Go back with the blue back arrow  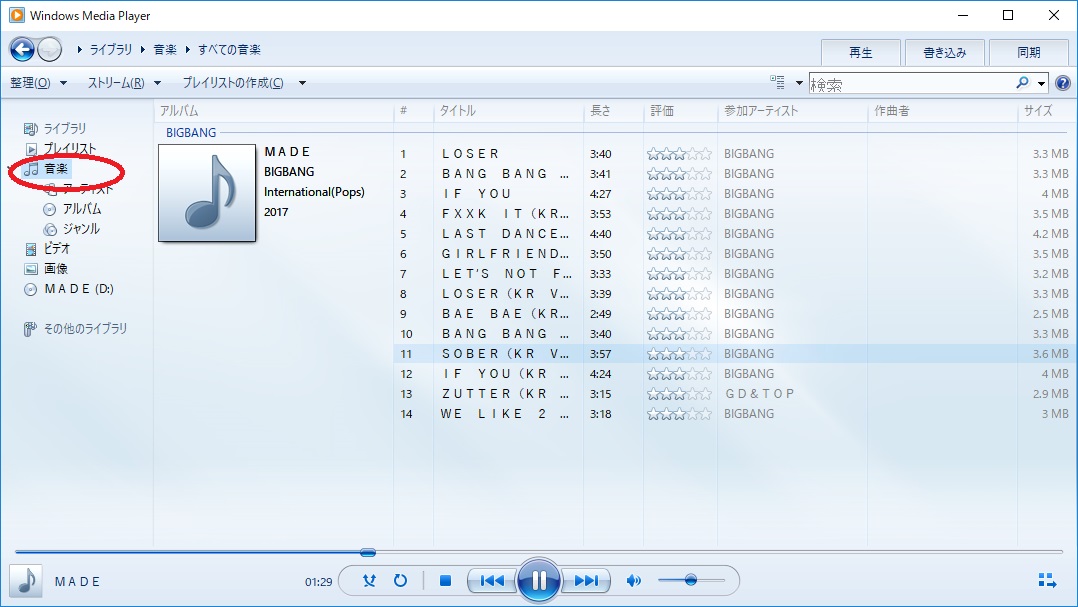pyautogui.click(x=22, y=49)
